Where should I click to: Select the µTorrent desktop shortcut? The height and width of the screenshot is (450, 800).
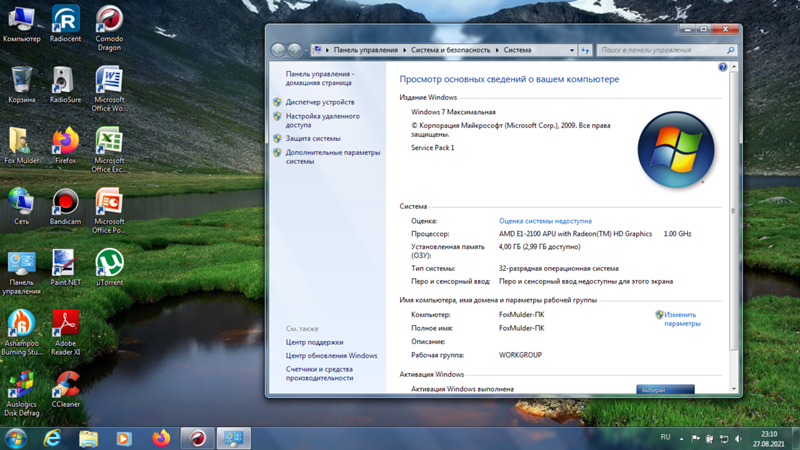109,267
